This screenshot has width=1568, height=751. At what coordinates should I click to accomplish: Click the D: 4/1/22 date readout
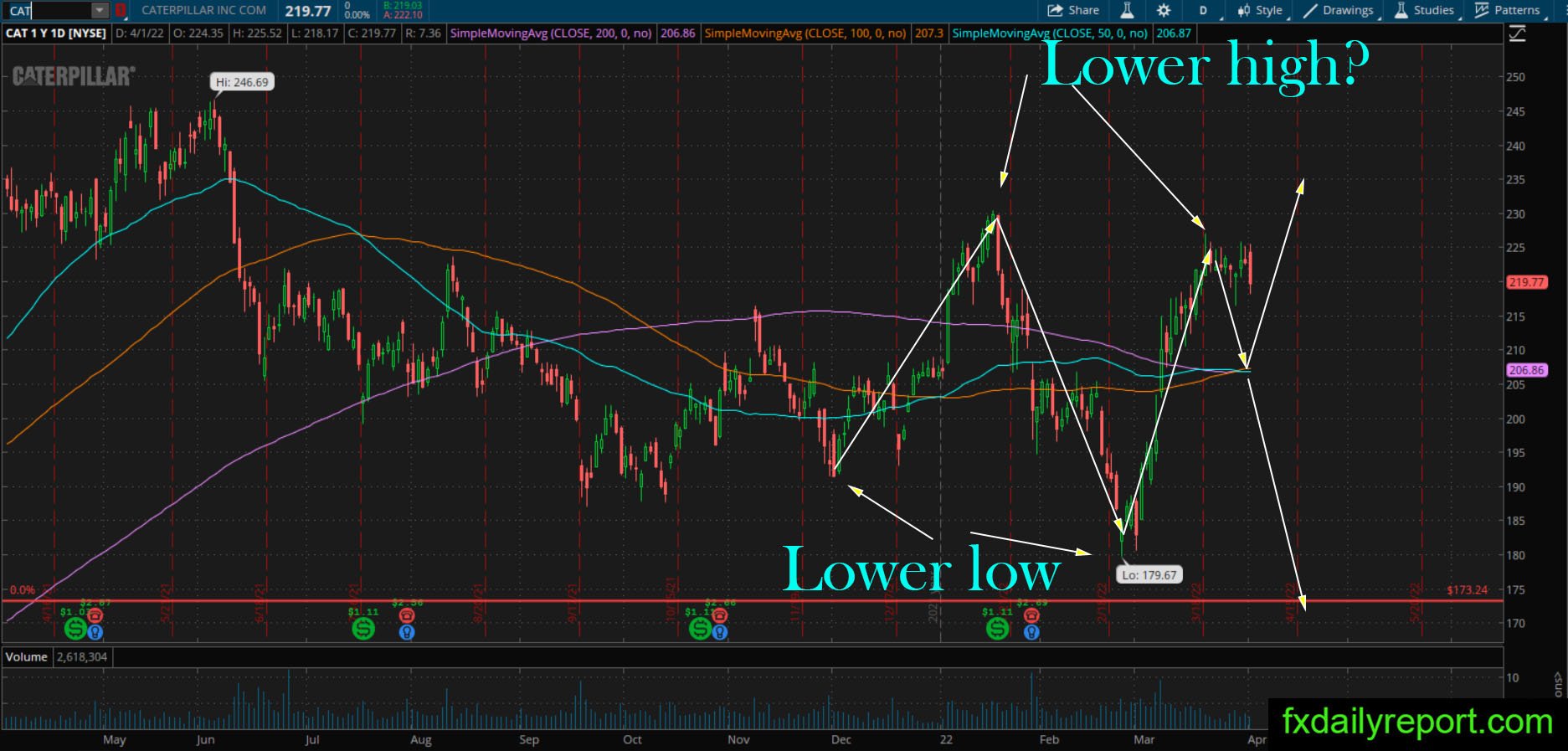[139, 33]
